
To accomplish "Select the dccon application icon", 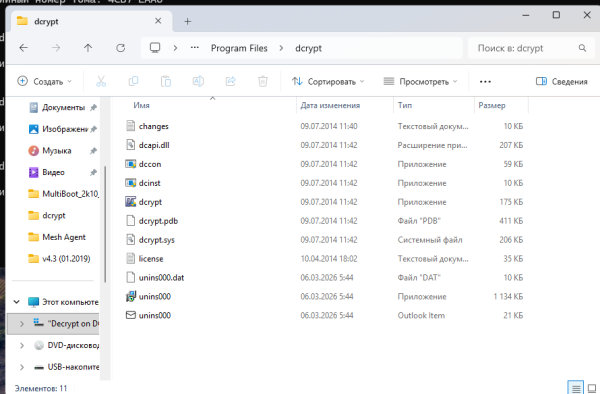I will pyautogui.click(x=130, y=164).
